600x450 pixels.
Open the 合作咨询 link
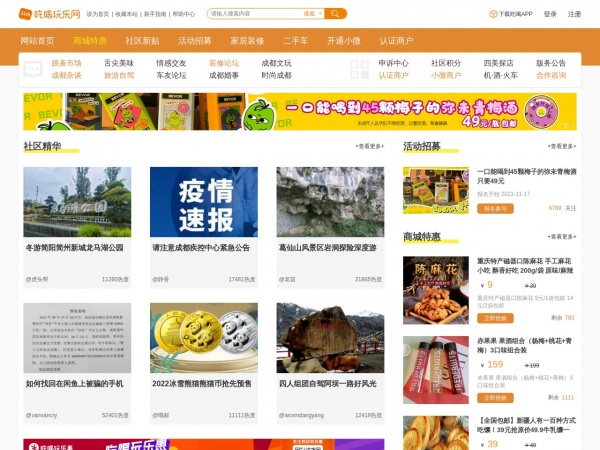551,75
